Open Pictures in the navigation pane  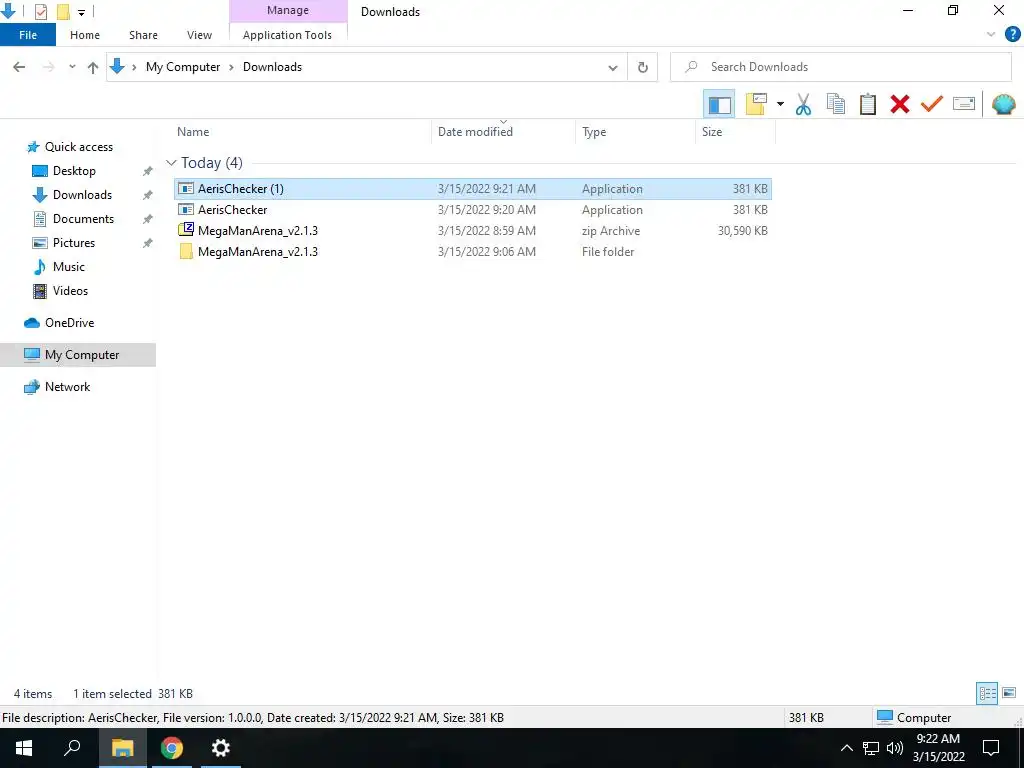pyautogui.click(x=74, y=243)
